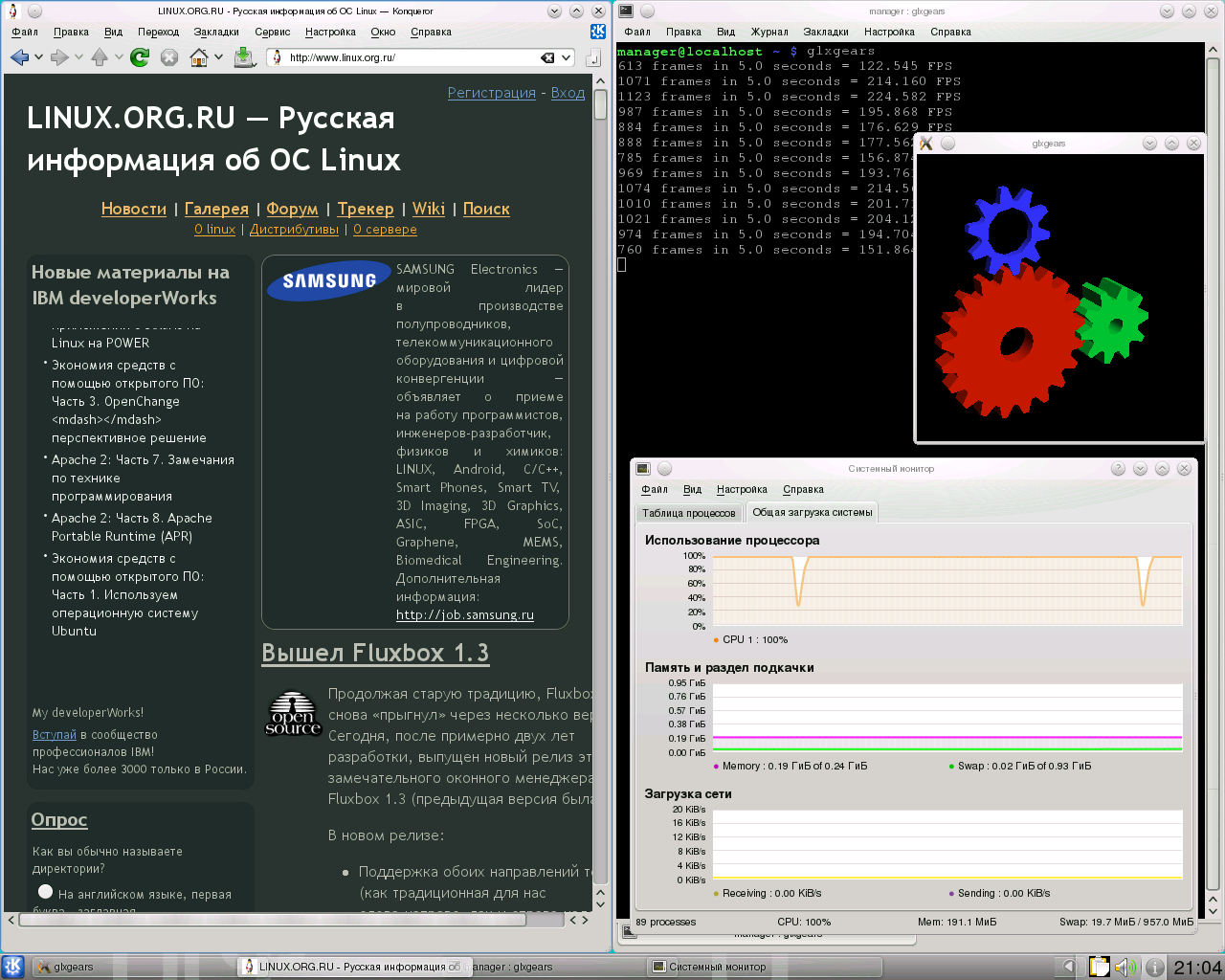Click the 21:04 clock in the panel
The width and height of the screenshot is (1225, 980).
pyautogui.click(x=1197, y=968)
